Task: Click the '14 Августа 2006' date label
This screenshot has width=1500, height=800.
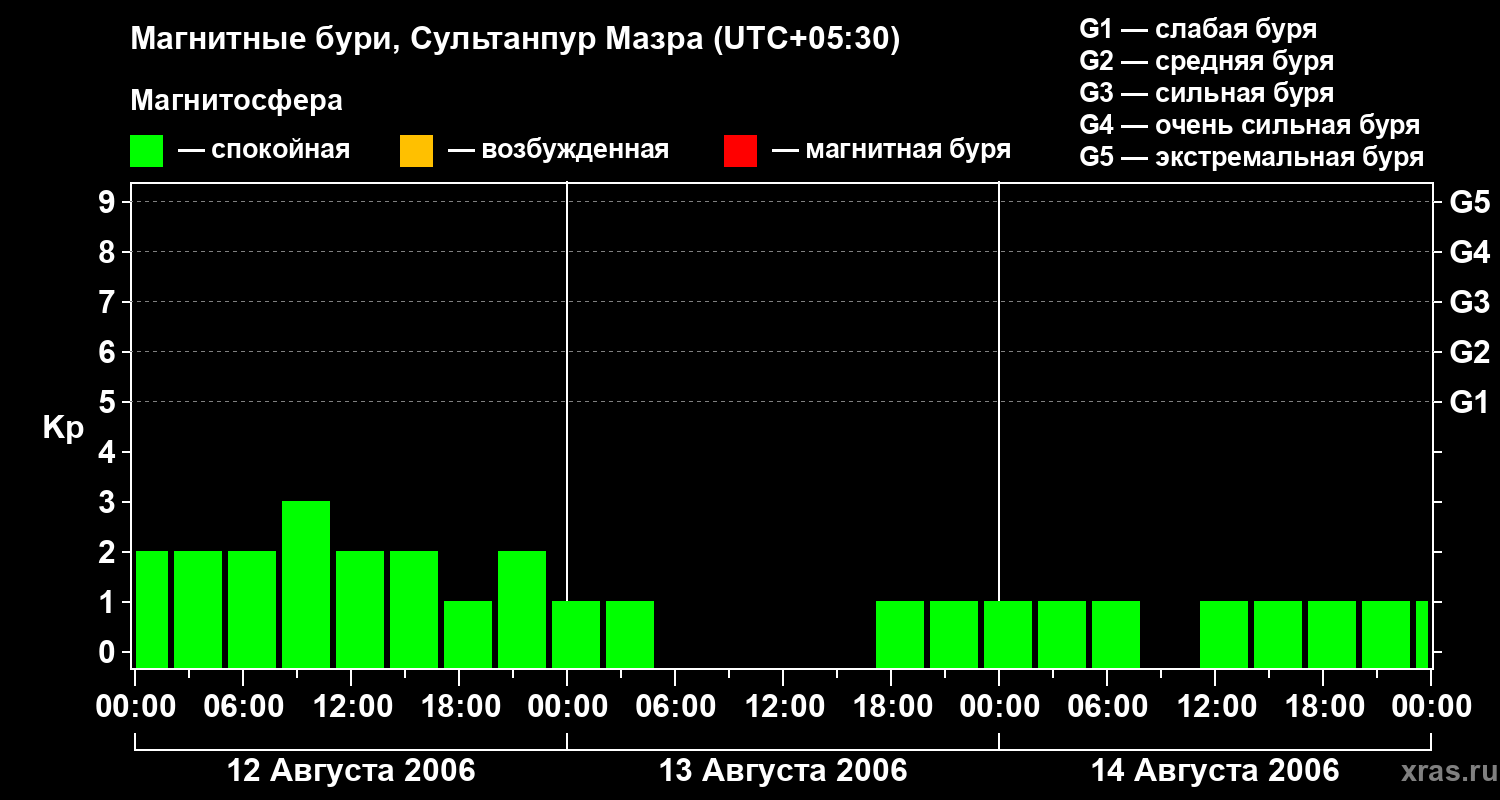Action: [x=1215, y=771]
